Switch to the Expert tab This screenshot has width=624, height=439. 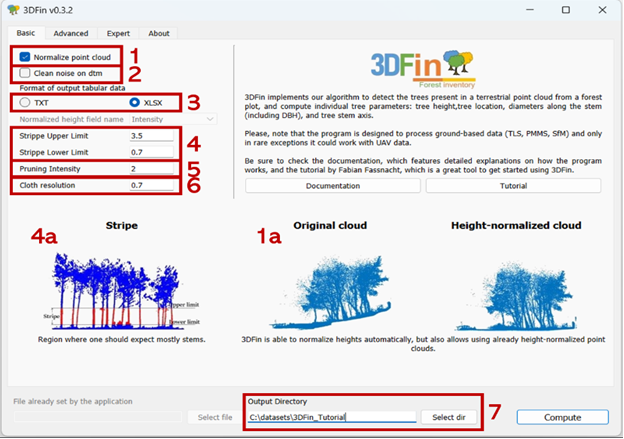tap(118, 33)
